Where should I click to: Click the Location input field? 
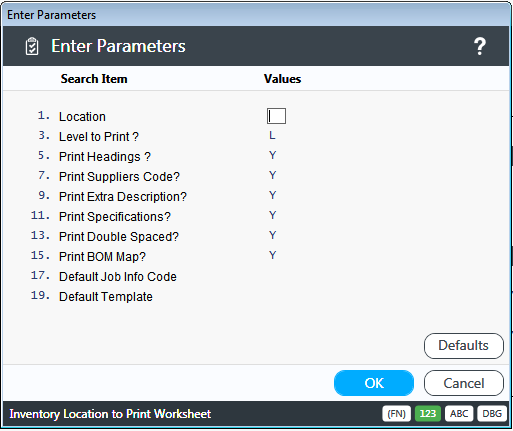pos(276,116)
